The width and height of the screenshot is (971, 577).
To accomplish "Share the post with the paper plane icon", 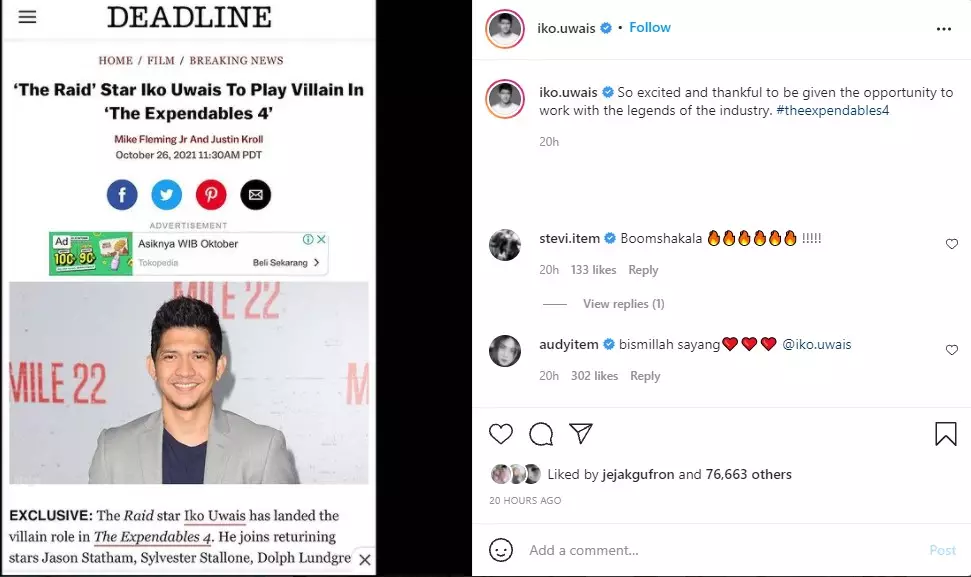I will point(580,433).
